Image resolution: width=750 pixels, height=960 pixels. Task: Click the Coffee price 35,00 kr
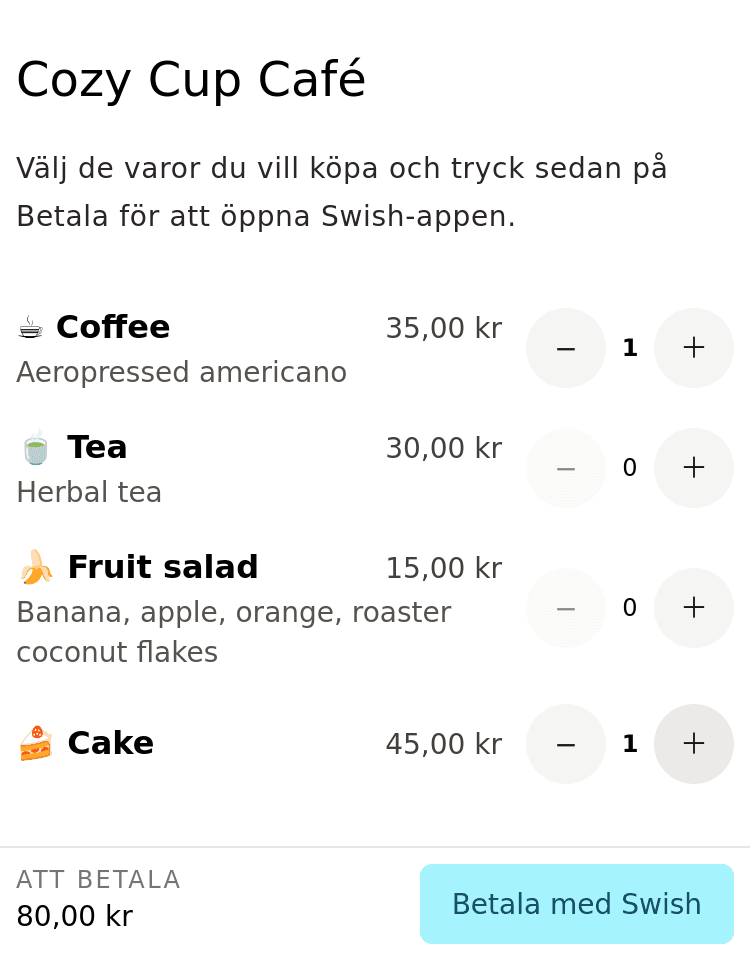[x=443, y=329]
